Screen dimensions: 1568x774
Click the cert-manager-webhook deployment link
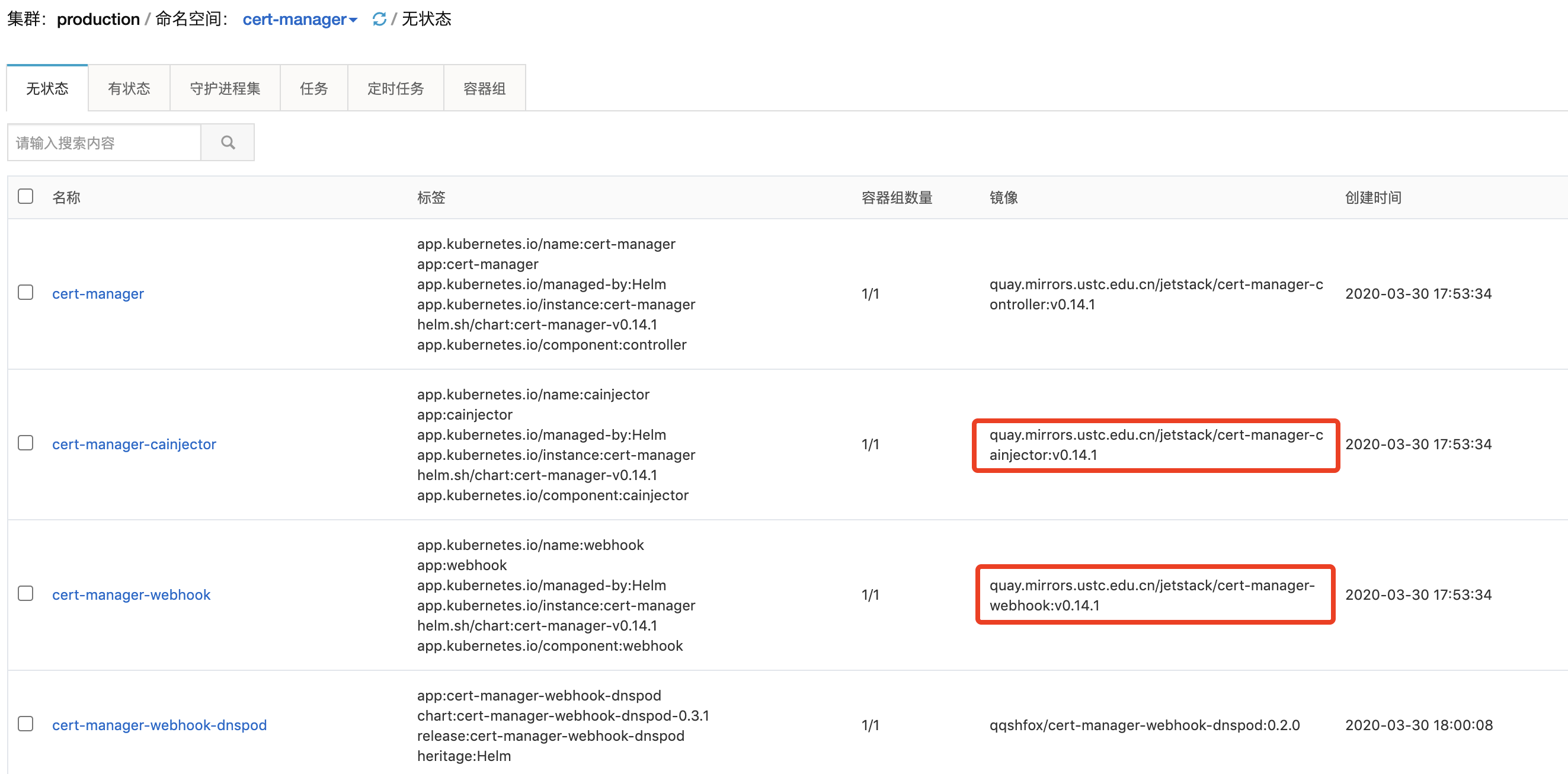pyautogui.click(x=131, y=594)
